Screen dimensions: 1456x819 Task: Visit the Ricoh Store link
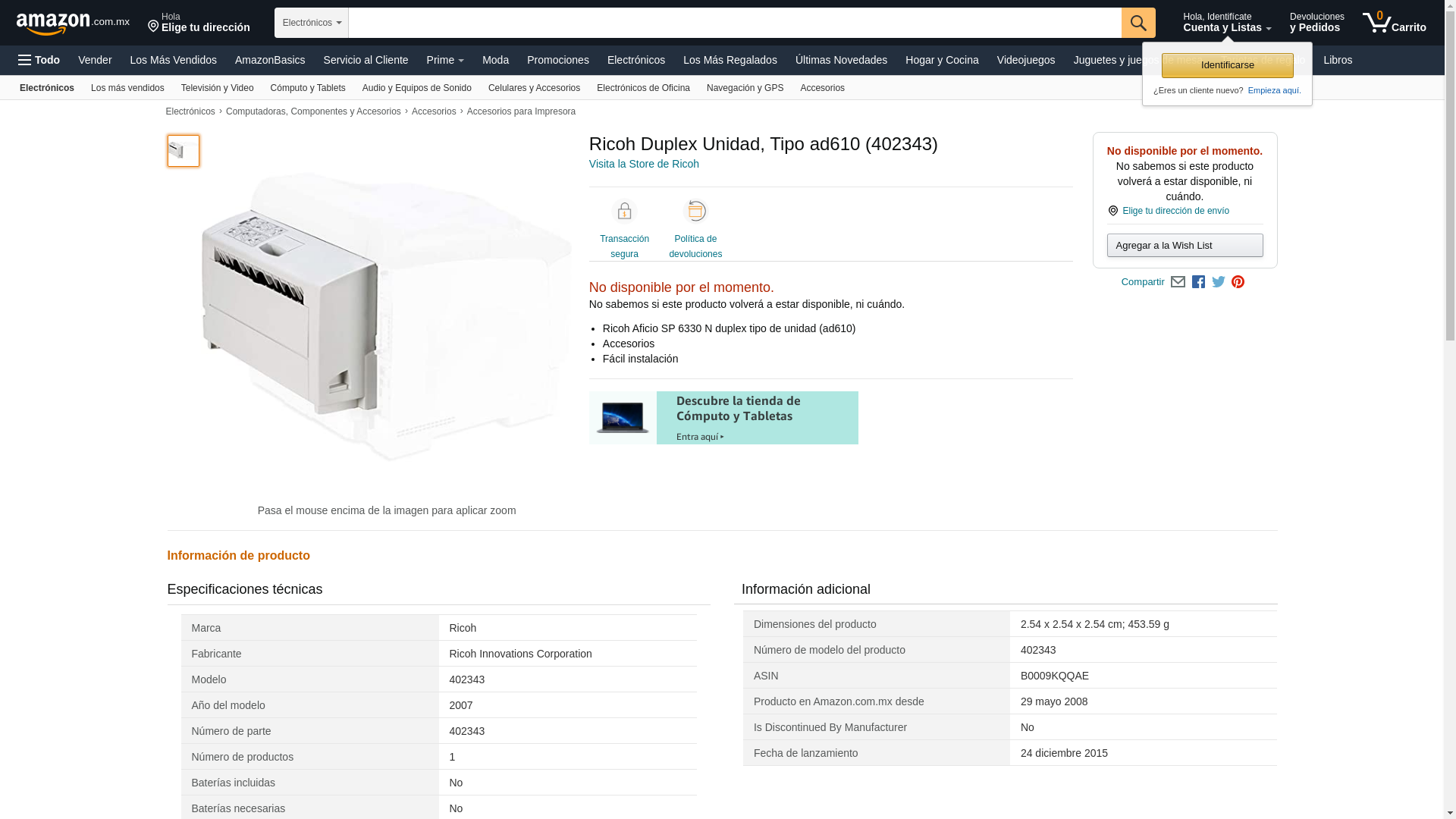[x=643, y=164]
